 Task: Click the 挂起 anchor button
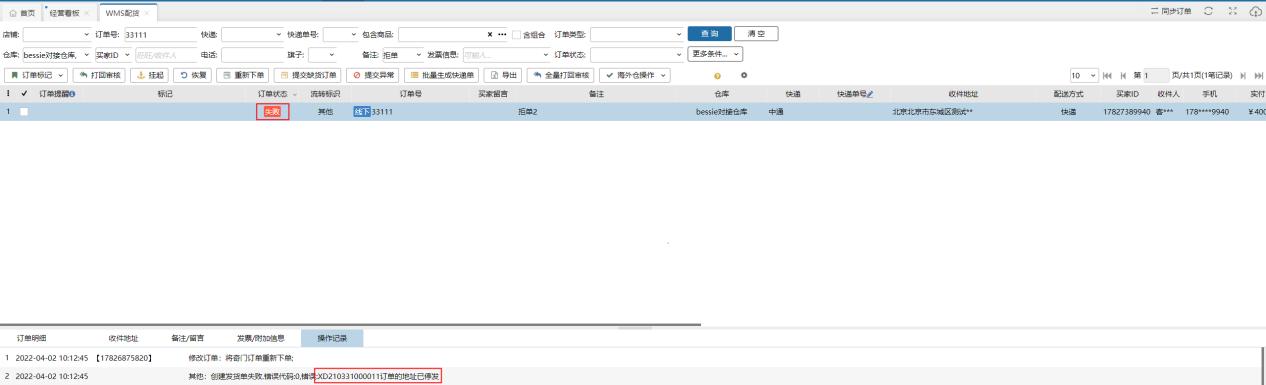click(149, 75)
